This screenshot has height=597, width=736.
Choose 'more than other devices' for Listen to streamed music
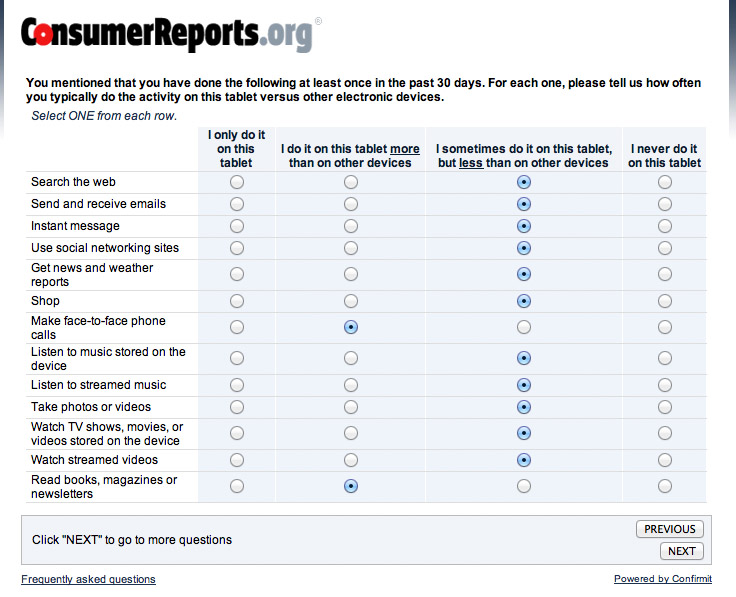[351, 385]
